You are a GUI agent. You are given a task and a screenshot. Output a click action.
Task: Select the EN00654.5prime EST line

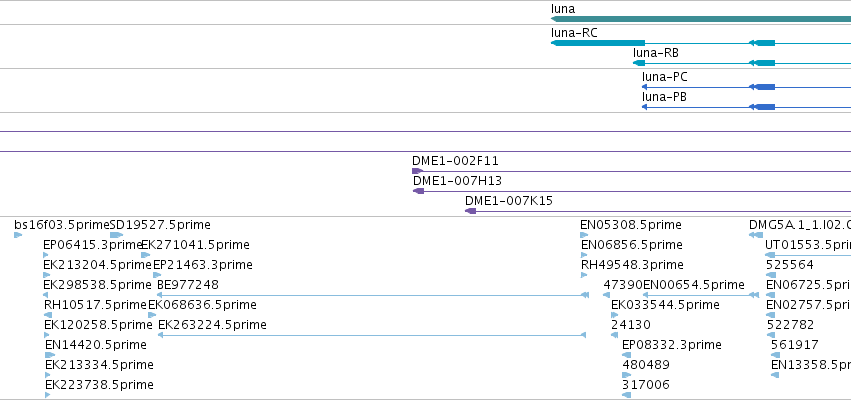point(701,295)
